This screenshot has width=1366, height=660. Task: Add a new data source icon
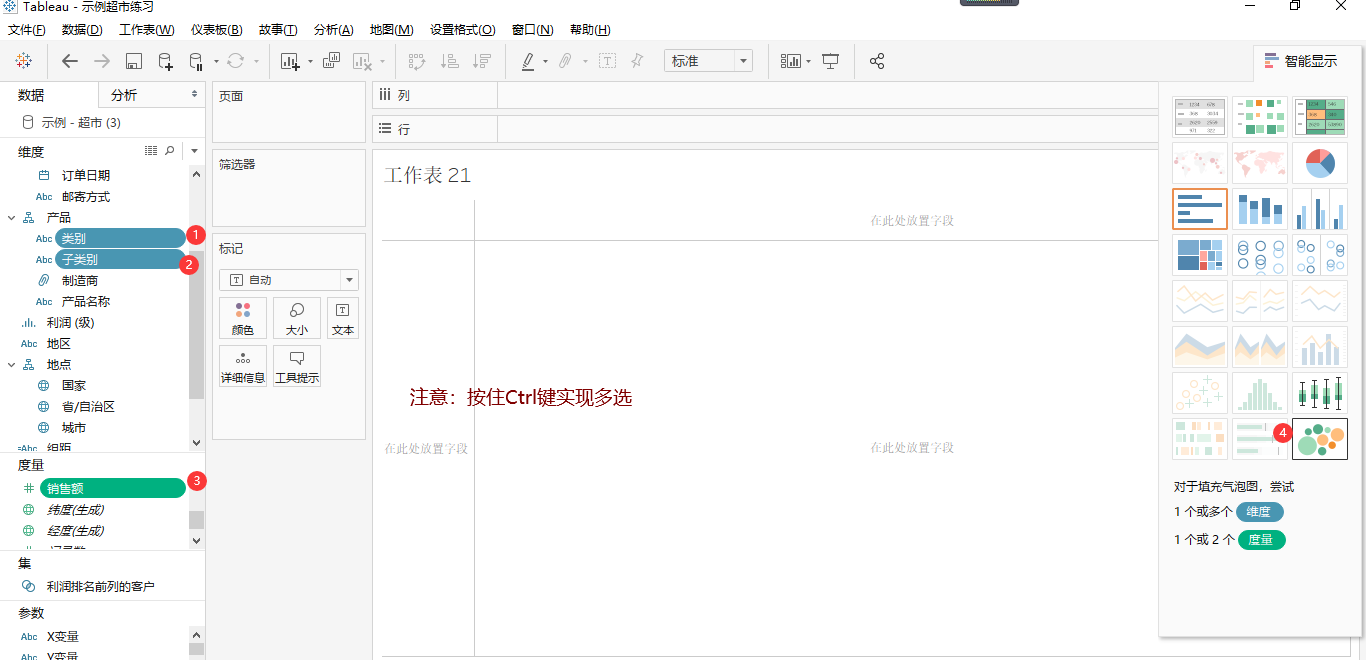click(x=165, y=61)
